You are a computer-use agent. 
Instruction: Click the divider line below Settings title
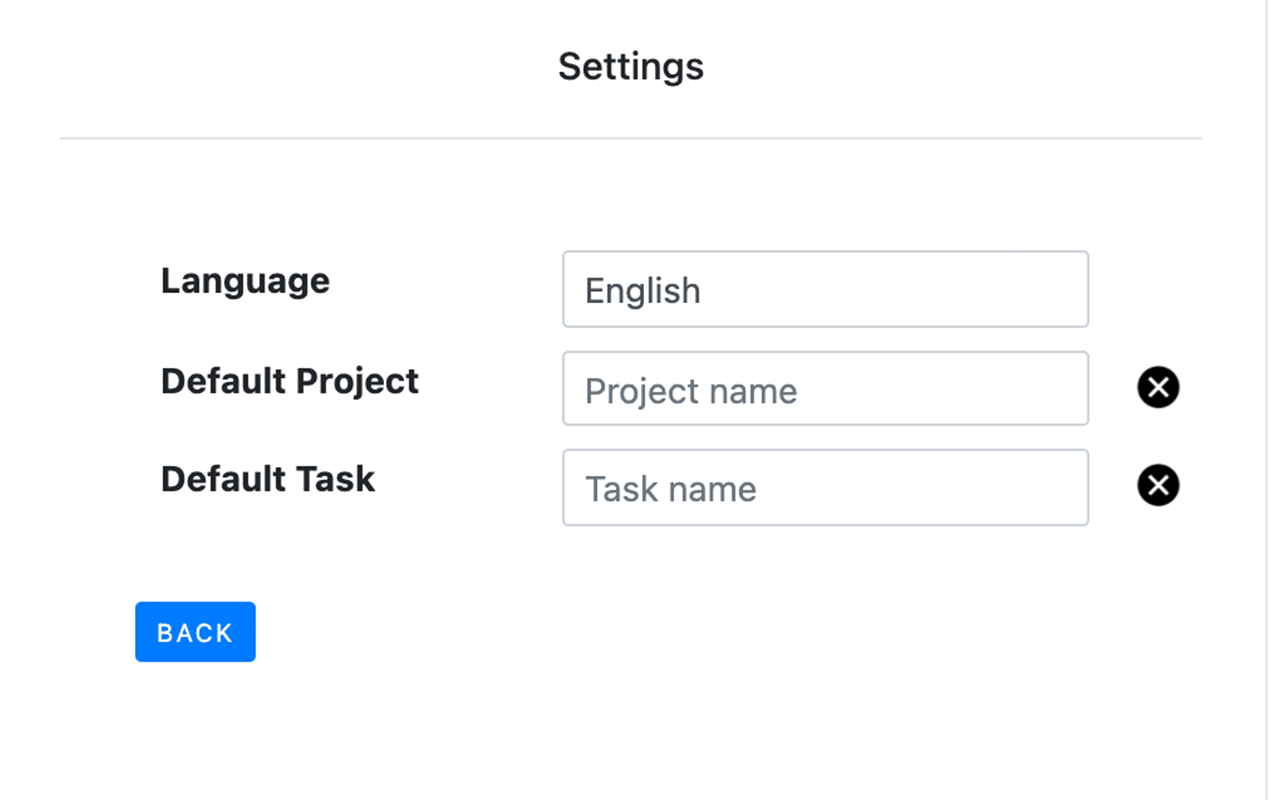pos(630,138)
